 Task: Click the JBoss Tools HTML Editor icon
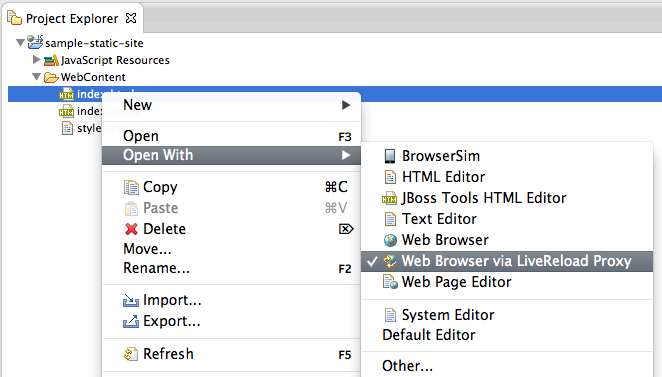coord(389,198)
